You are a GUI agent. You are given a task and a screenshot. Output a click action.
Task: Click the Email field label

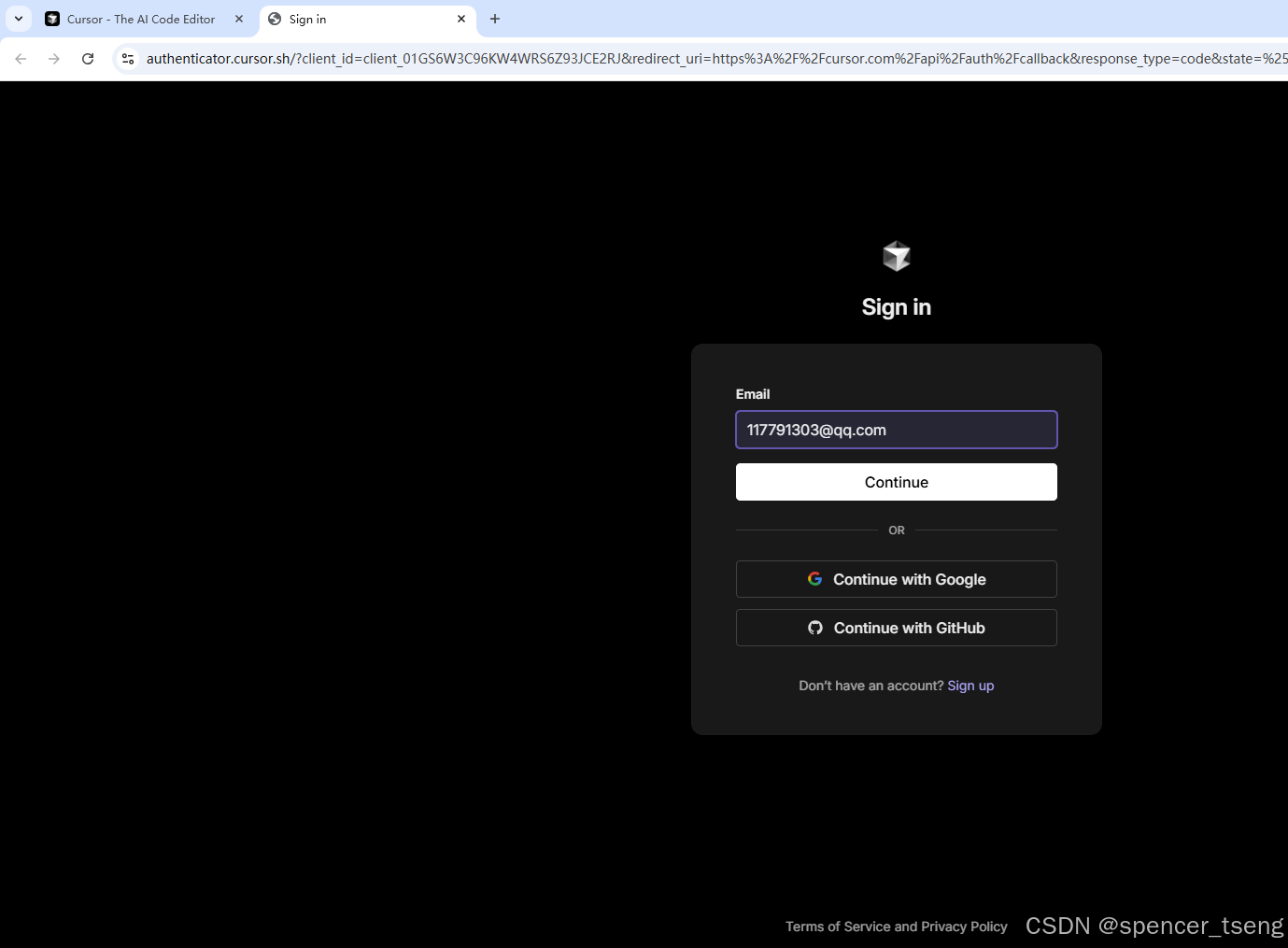tap(753, 394)
